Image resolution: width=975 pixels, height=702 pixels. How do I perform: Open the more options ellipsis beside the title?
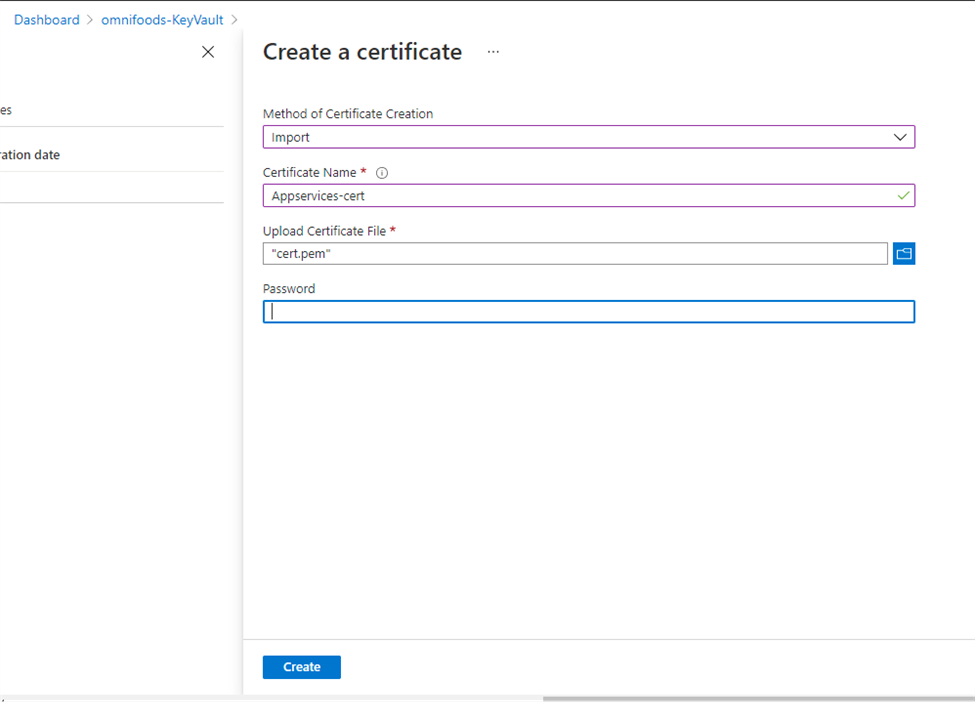pos(493,52)
